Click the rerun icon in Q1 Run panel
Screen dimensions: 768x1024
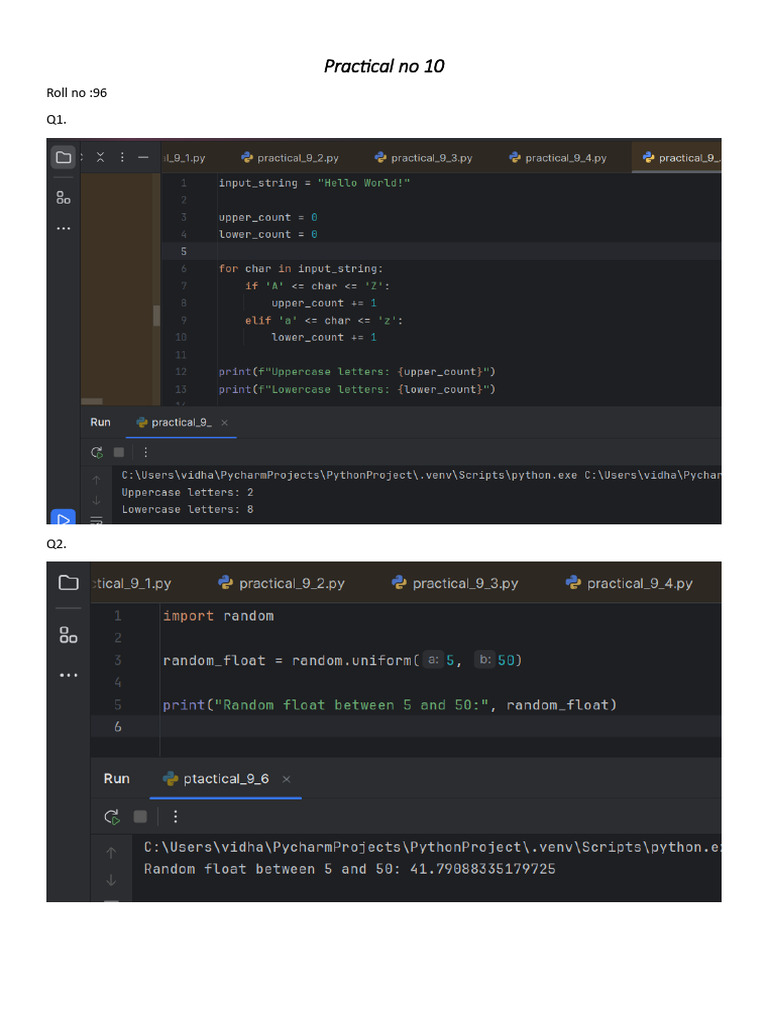(97, 452)
